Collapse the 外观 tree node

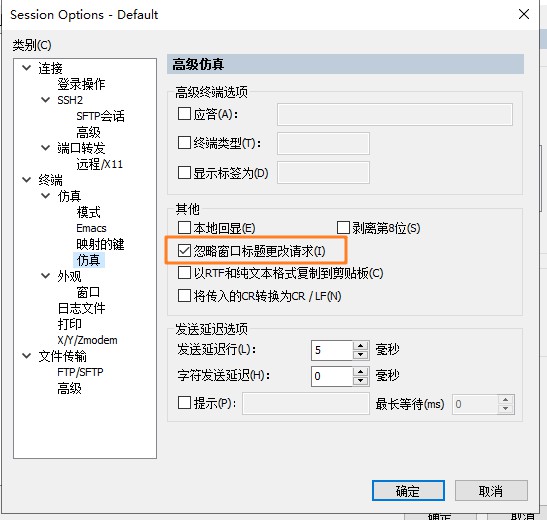point(46,276)
